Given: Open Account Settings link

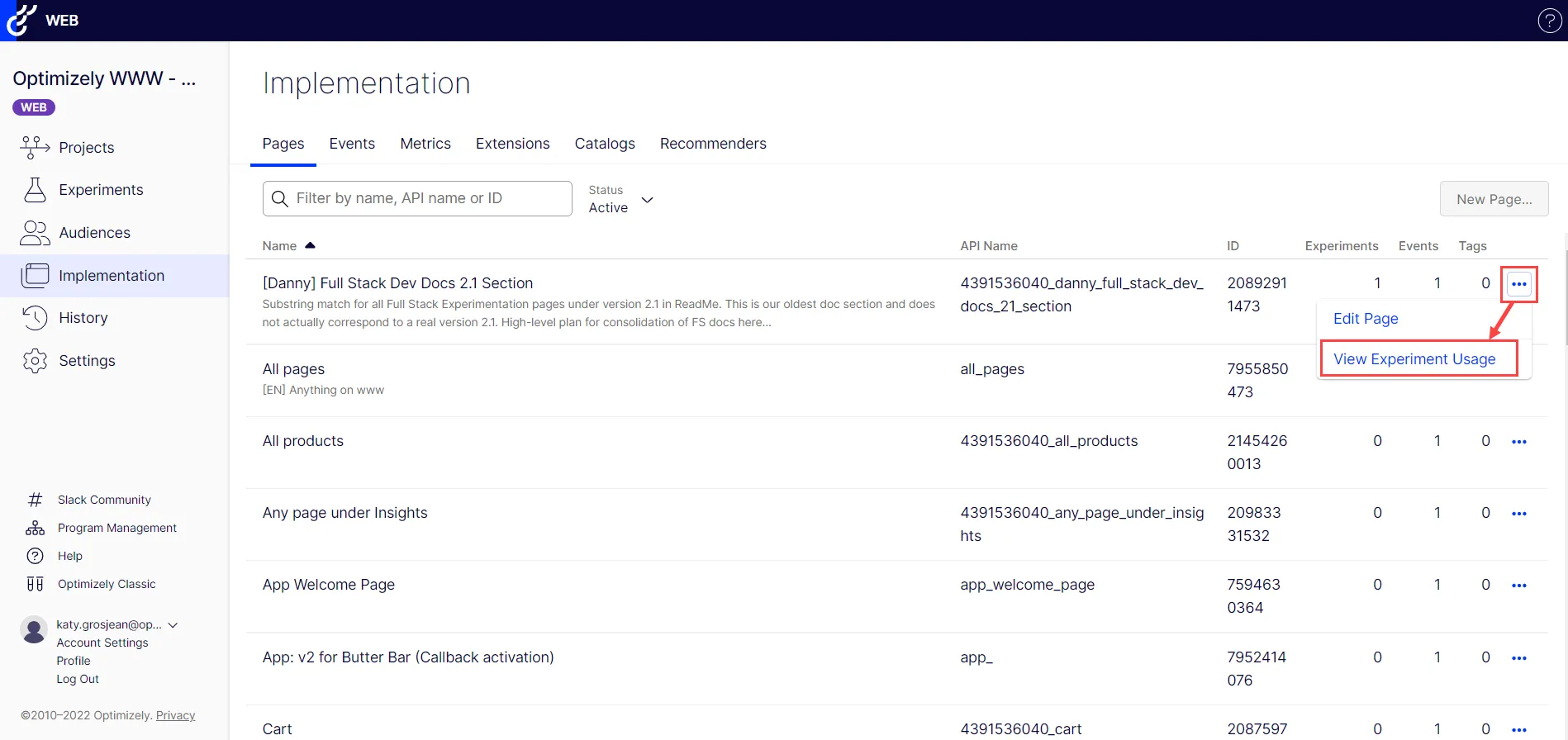Looking at the screenshot, I should pos(102,643).
